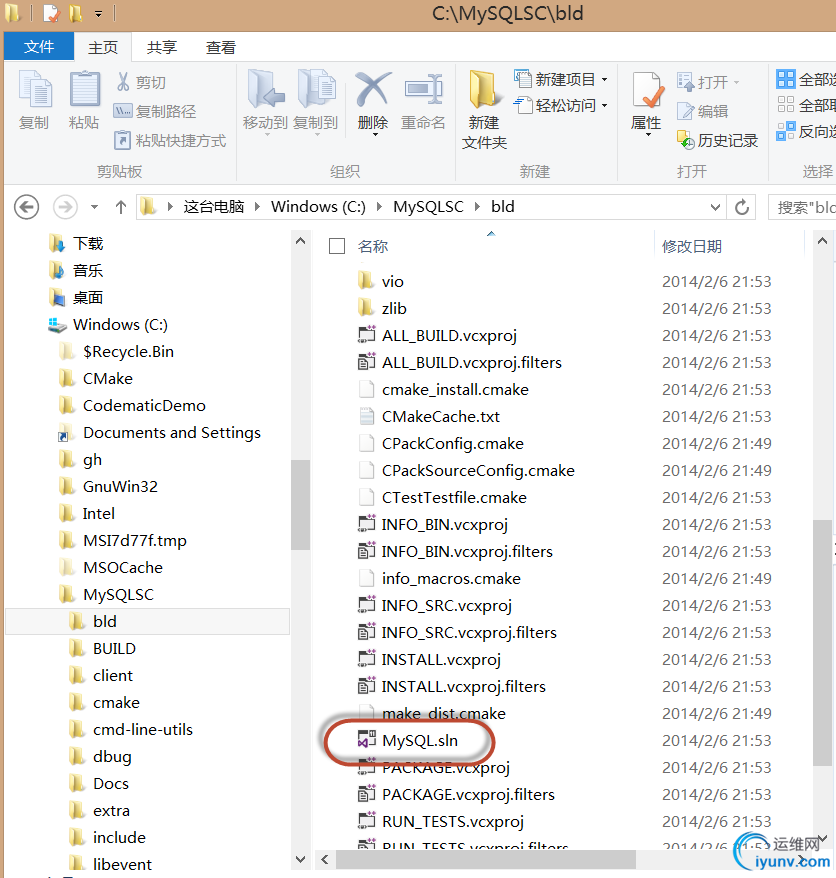Select the vio folder in file list

click(393, 282)
